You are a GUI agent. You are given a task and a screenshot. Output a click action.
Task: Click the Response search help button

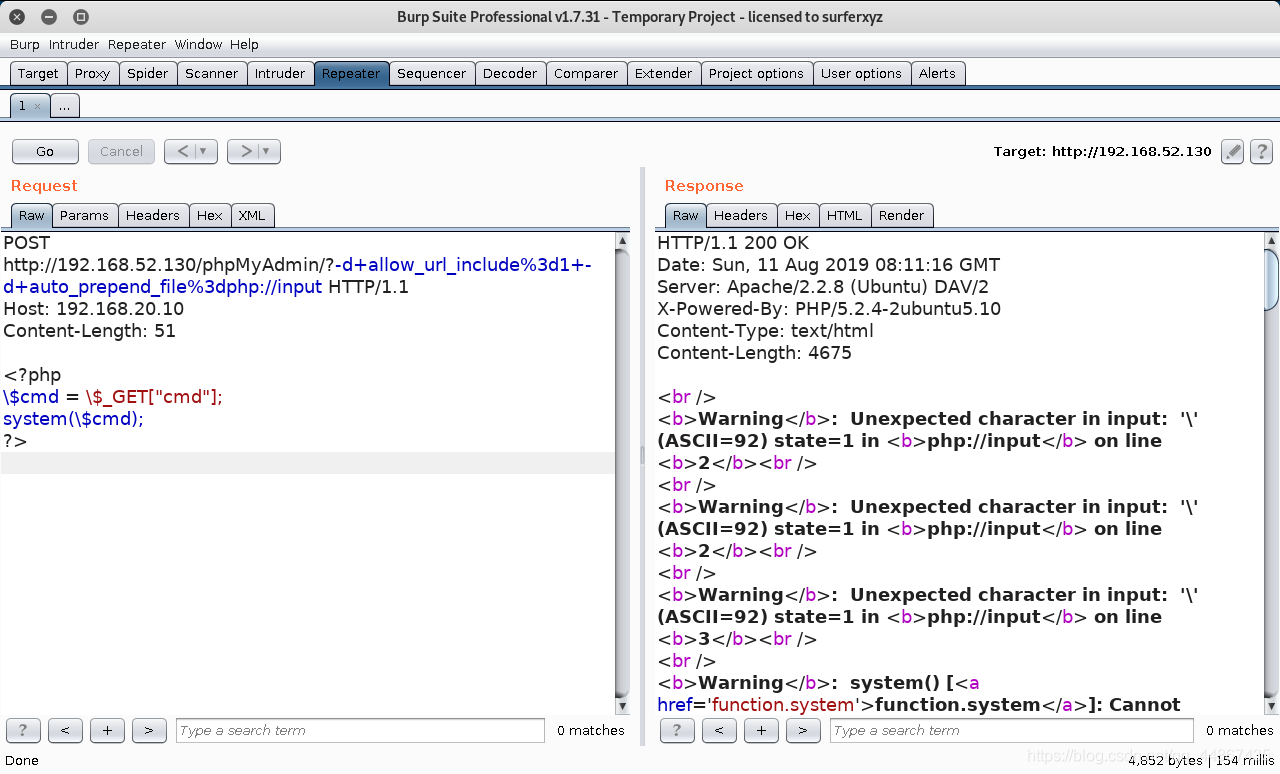click(677, 731)
